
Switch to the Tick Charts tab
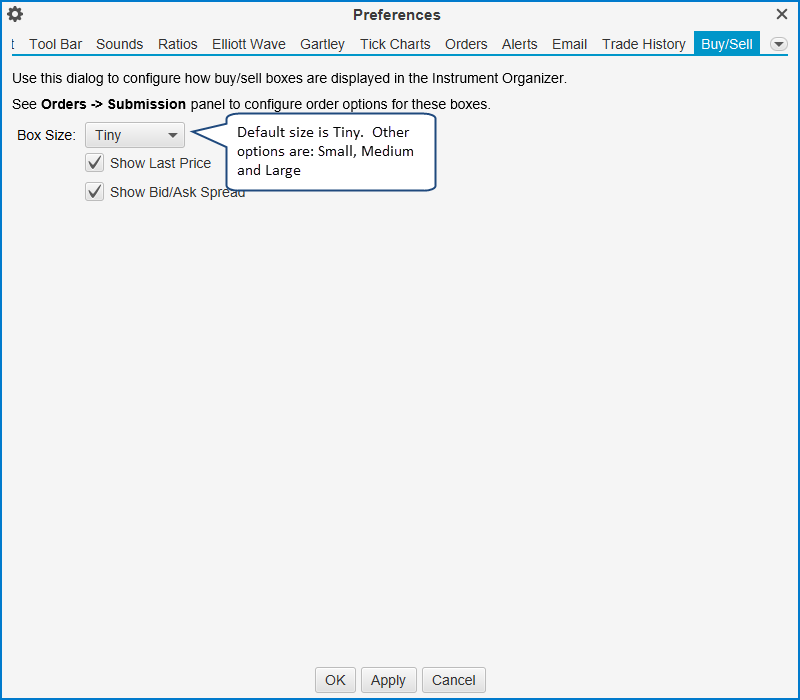pos(395,44)
